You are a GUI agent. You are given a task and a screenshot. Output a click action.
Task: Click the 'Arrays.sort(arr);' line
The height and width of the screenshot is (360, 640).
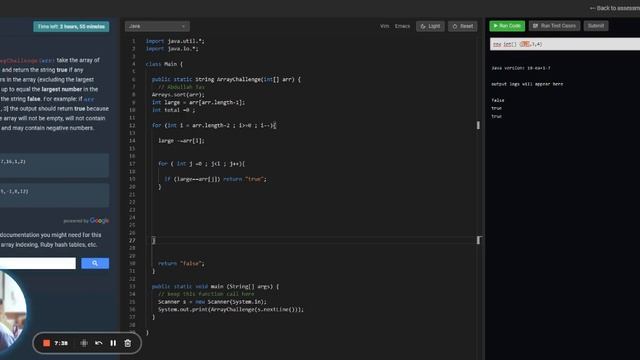(x=178, y=95)
